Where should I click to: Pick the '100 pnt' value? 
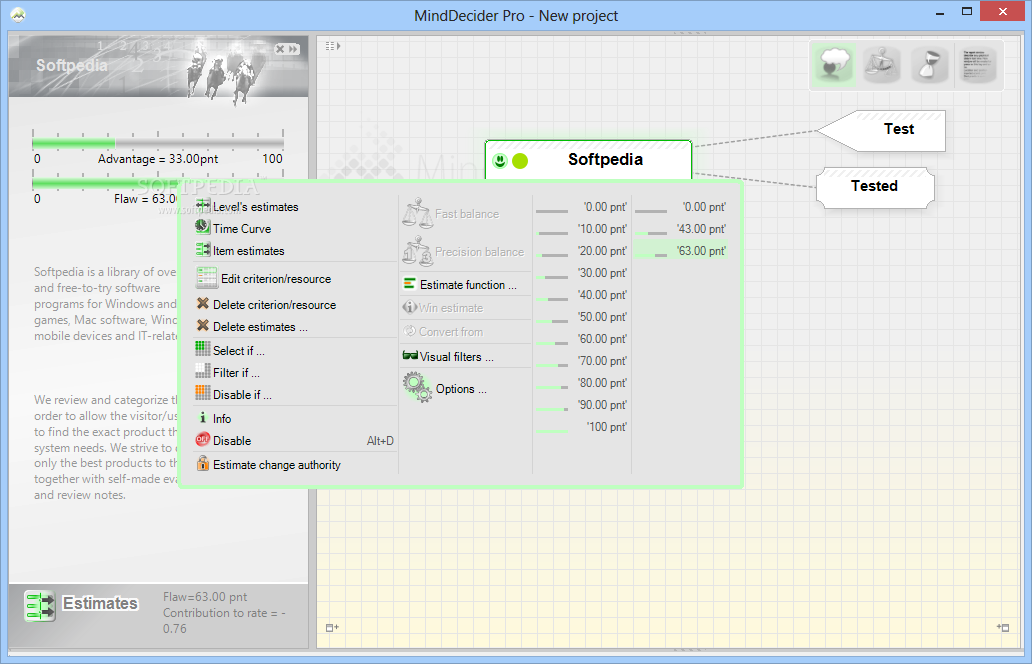(582, 426)
